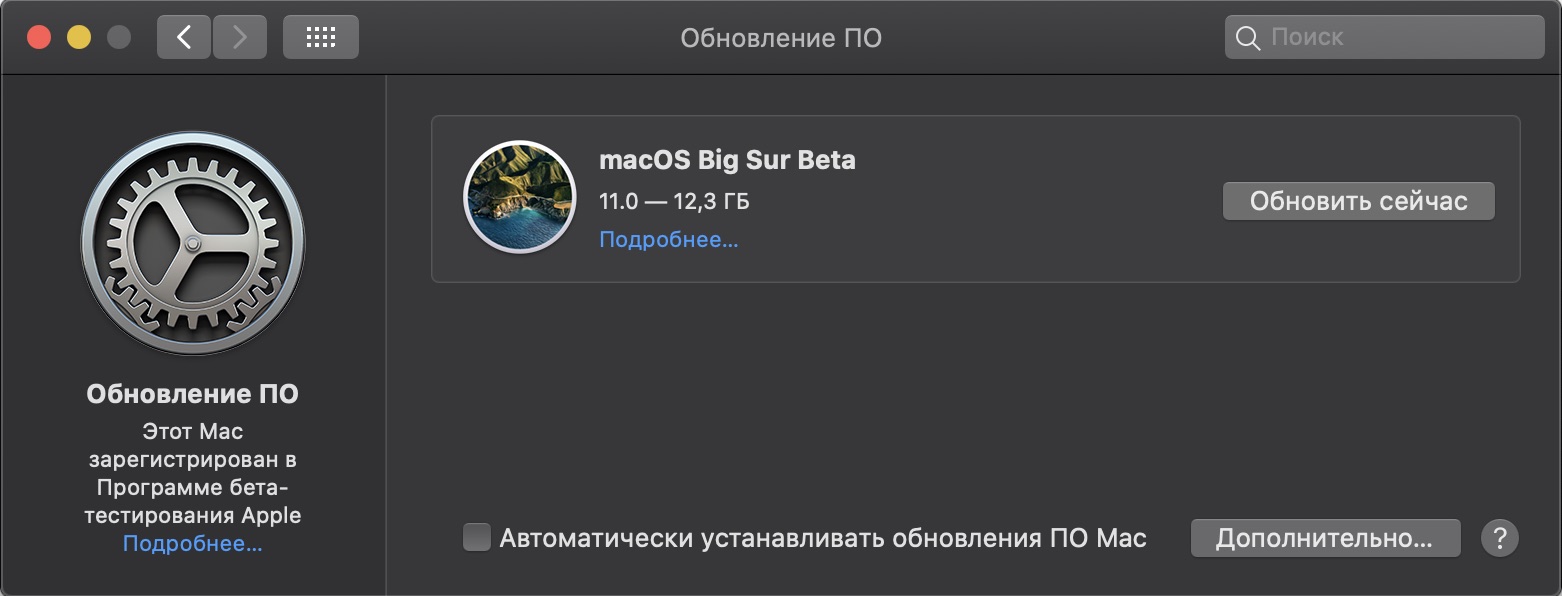Go back to previous preferences pane
1562x596 pixels.
(x=184, y=38)
